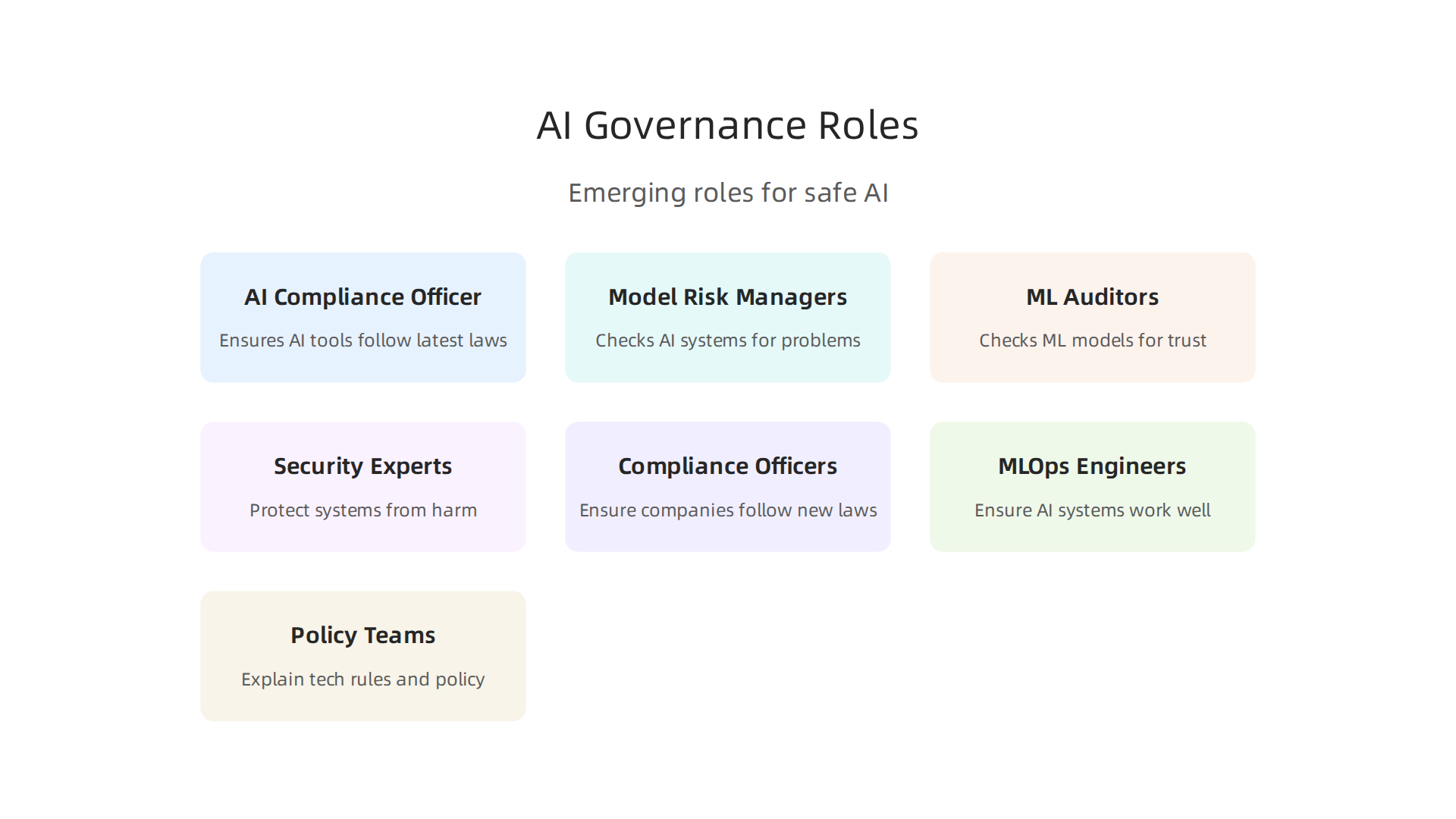The height and width of the screenshot is (819, 1456).
Task: Select the 'AI Compliance Officer' heading
Action: click(x=362, y=297)
